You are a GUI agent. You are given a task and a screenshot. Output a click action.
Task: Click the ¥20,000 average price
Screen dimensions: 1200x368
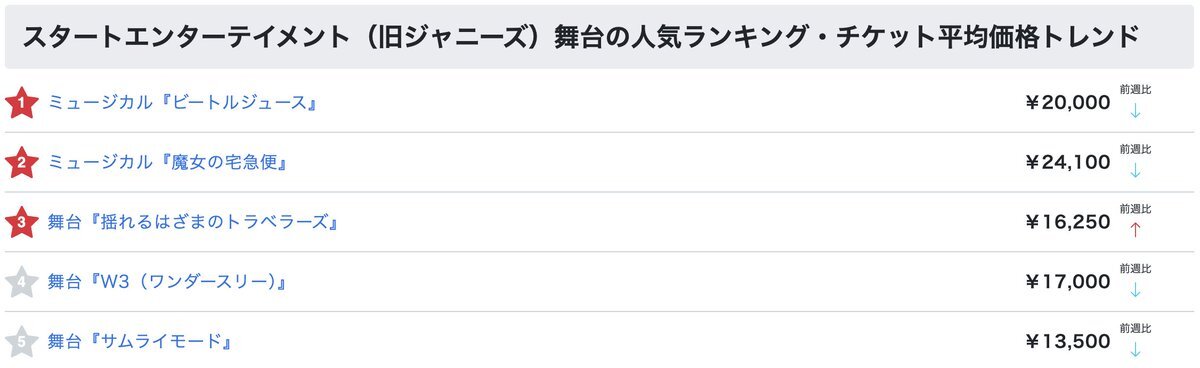tap(1067, 102)
